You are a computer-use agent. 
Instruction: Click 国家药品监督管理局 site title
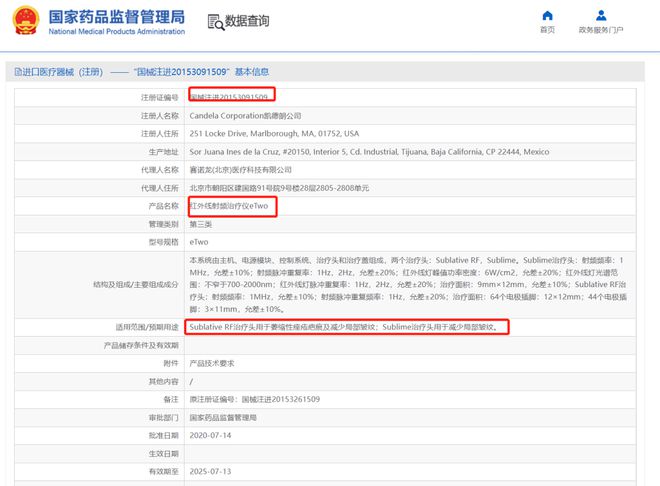117,17
